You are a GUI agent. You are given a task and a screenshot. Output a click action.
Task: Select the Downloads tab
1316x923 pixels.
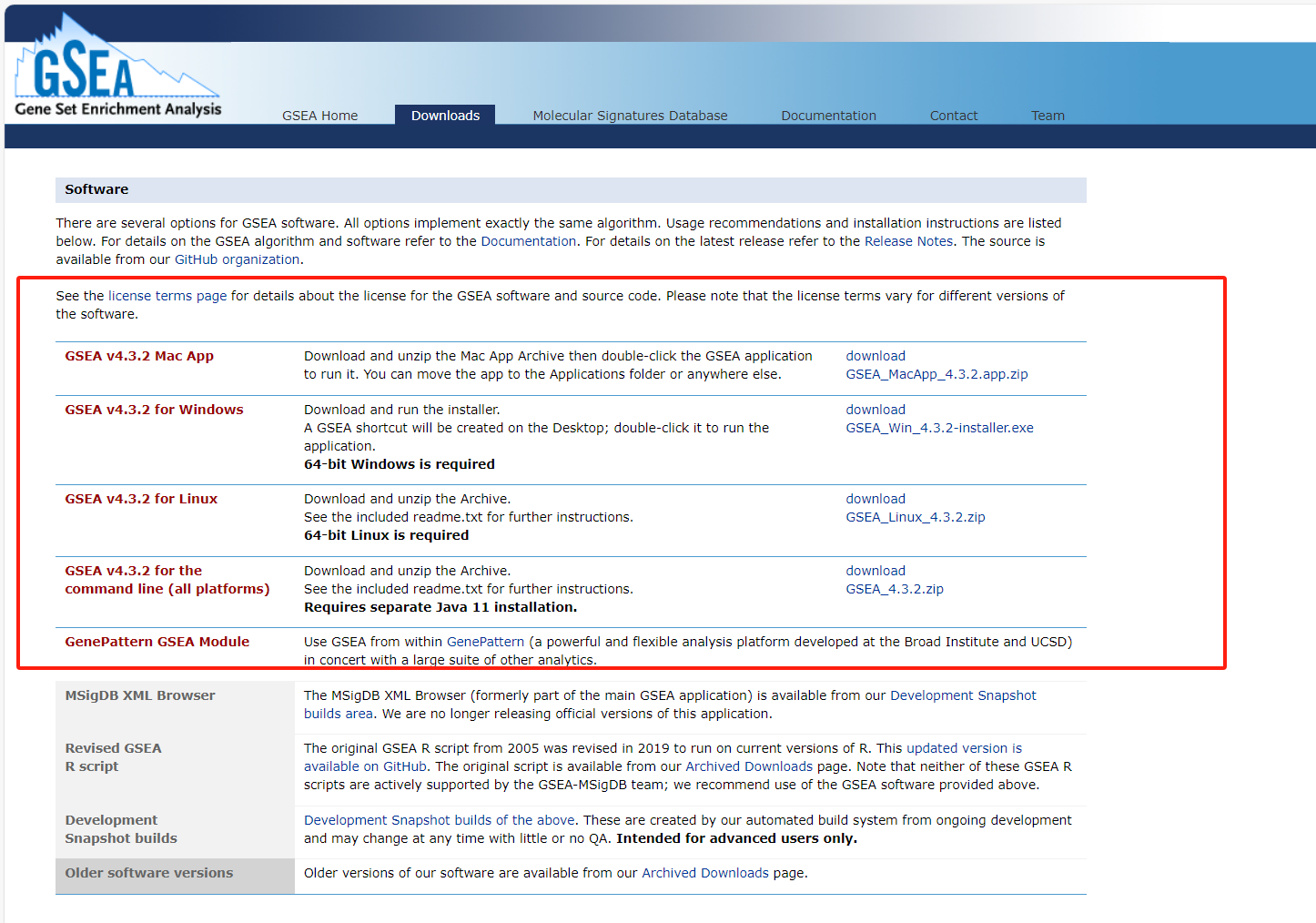pos(445,116)
